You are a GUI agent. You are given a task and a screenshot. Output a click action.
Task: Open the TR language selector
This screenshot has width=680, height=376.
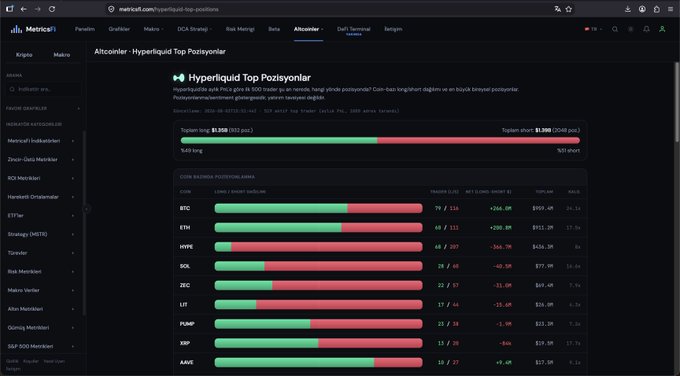pyautogui.click(x=593, y=29)
